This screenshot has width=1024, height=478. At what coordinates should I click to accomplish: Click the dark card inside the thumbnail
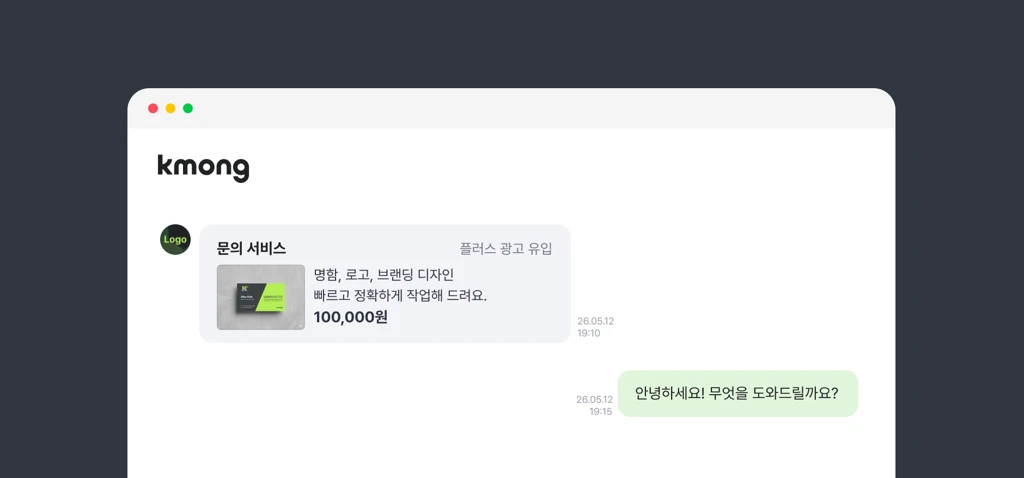point(249,297)
